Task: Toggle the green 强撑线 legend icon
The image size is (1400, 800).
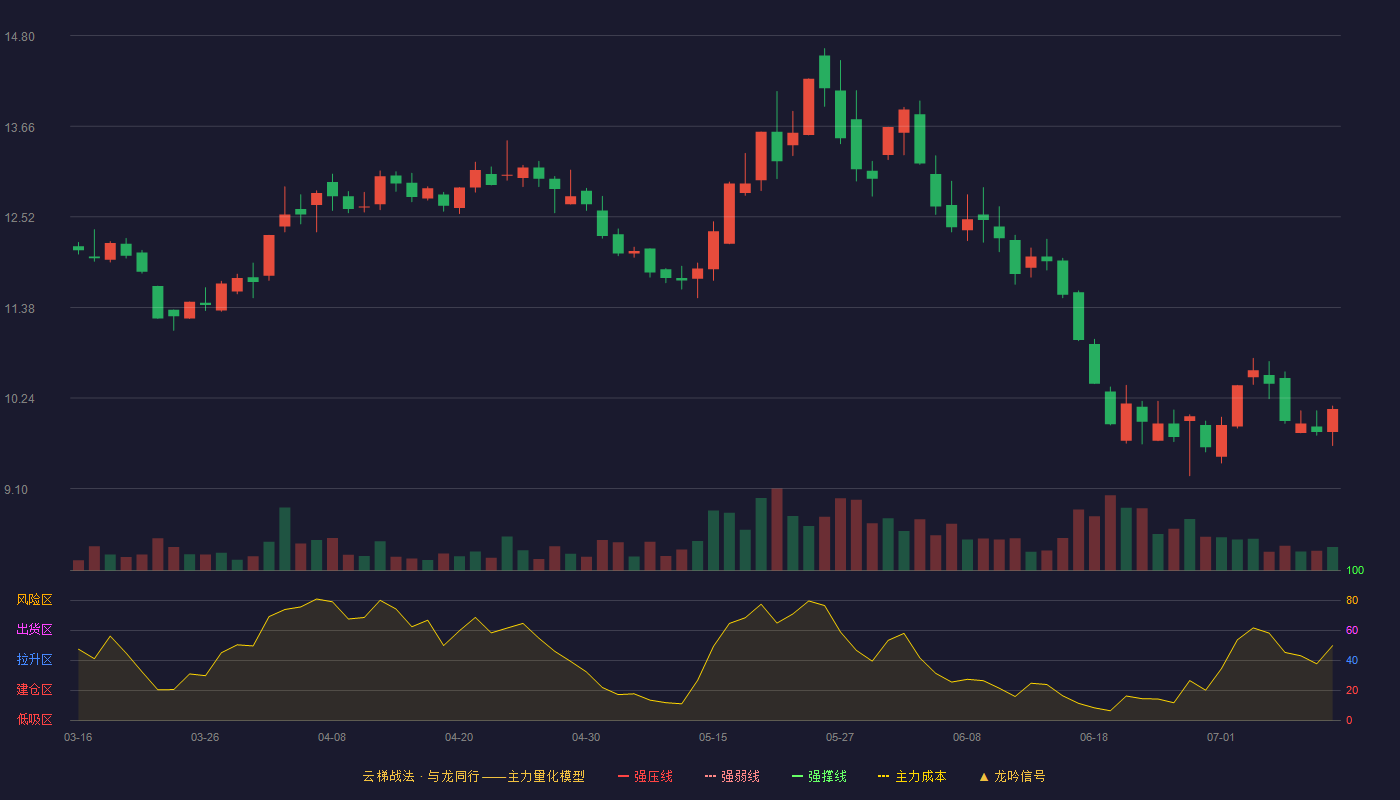Action: click(798, 776)
